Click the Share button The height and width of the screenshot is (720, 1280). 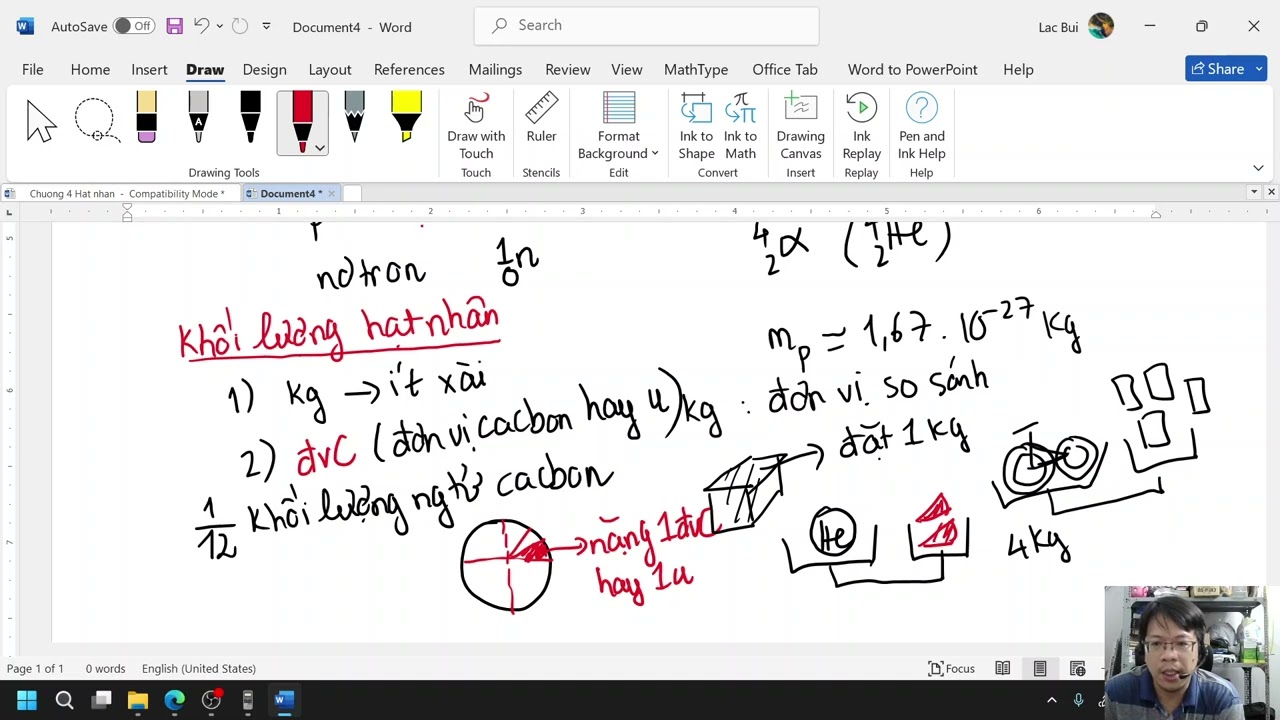(1225, 69)
